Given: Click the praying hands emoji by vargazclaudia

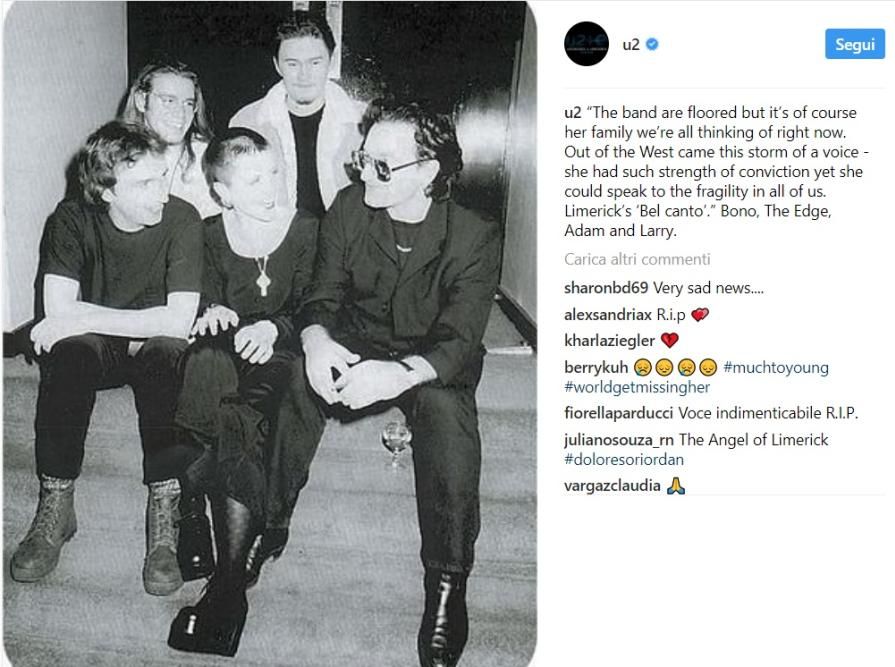Looking at the screenshot, I should (675, 486).
